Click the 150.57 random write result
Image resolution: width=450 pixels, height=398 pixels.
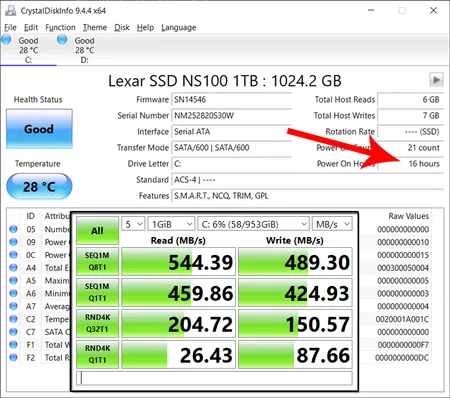pos(295,323)
